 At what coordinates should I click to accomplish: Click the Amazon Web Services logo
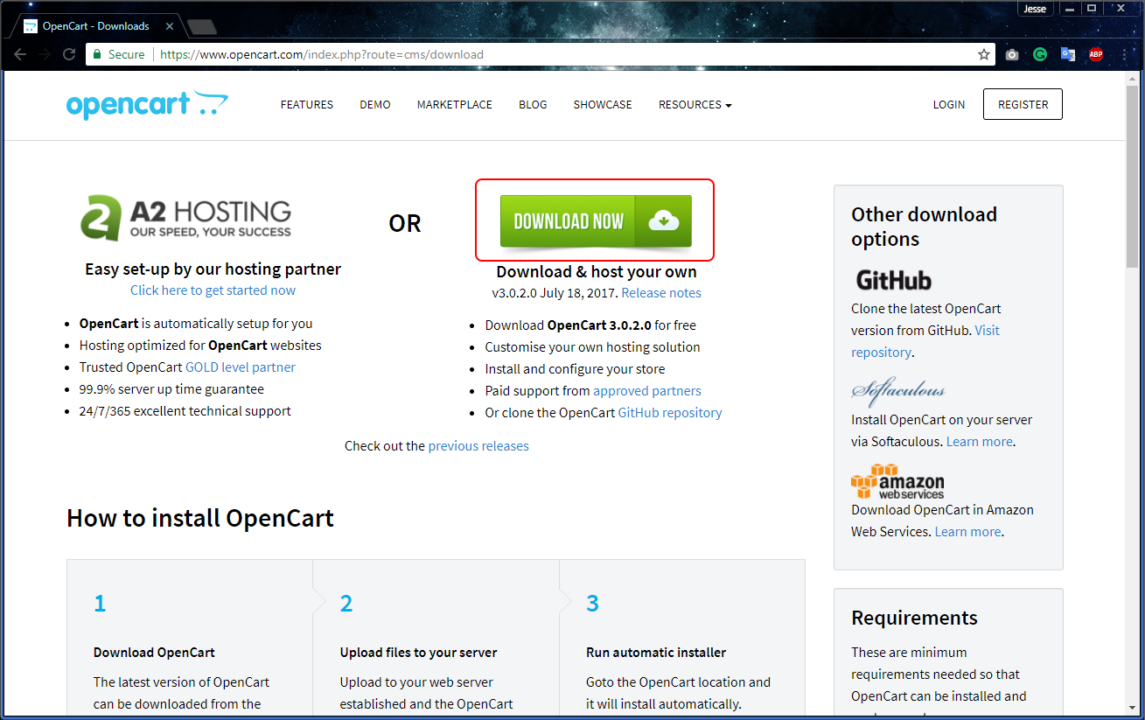coord(897,481)
